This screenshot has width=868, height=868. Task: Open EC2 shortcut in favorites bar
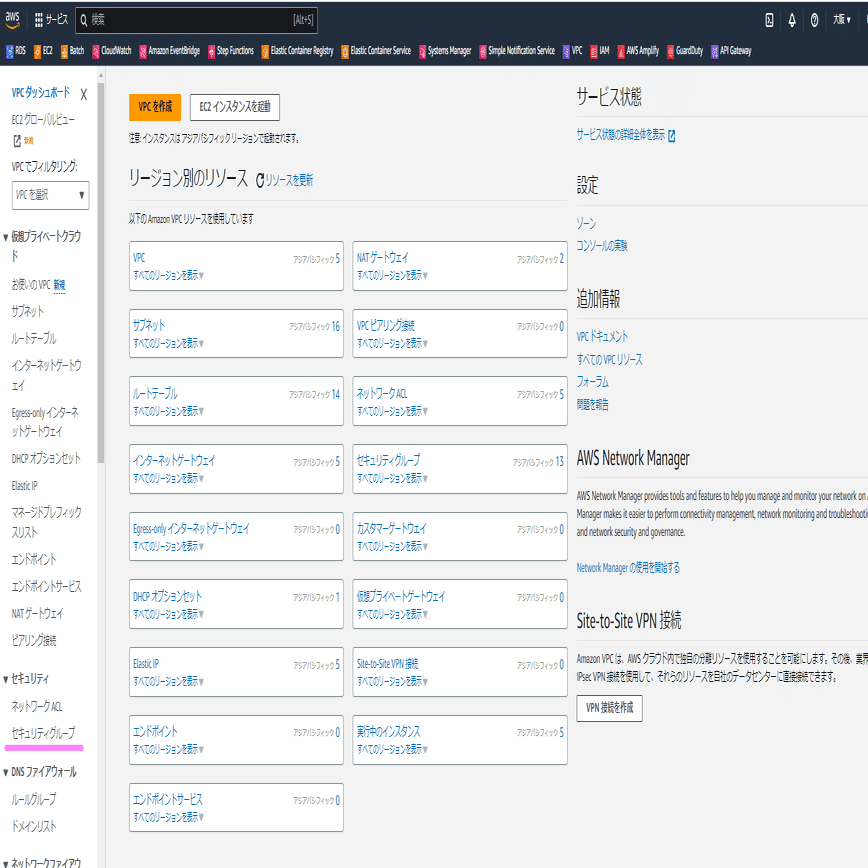click(x=43, y=51)
